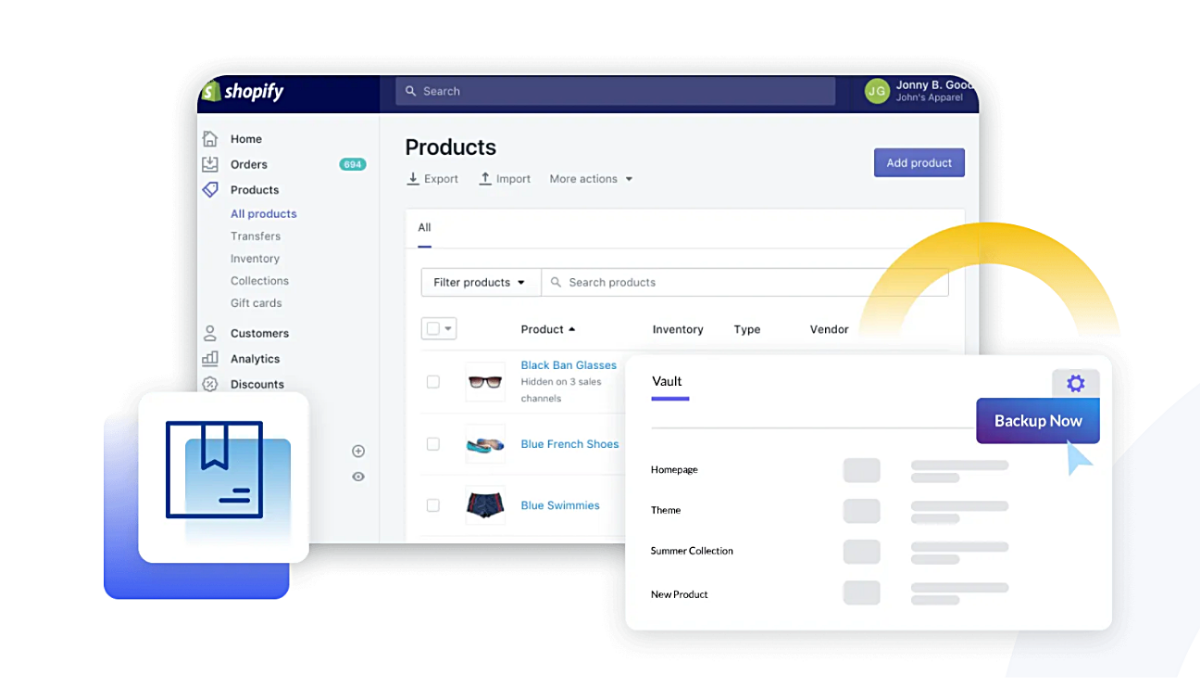Image resolution: width=1200 pixels, height=700 pixels.
Task: Open Vault settings gear icon
Action: tap(1076, 383)
